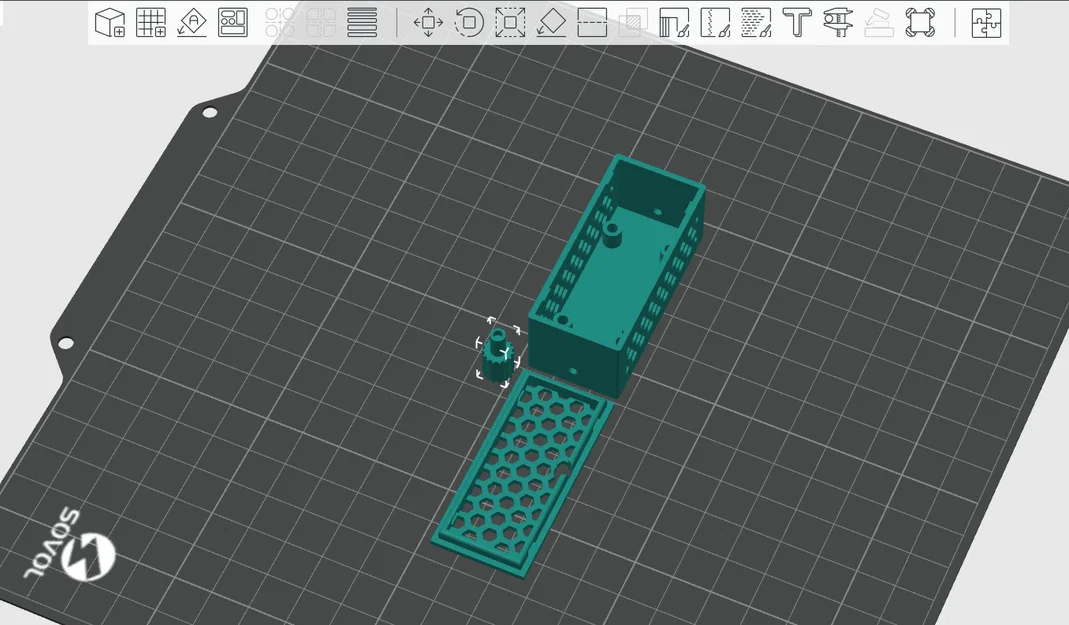Open the Fuzzy skin painting tool
The image size is (1069, 625).
tap(756, 22)
